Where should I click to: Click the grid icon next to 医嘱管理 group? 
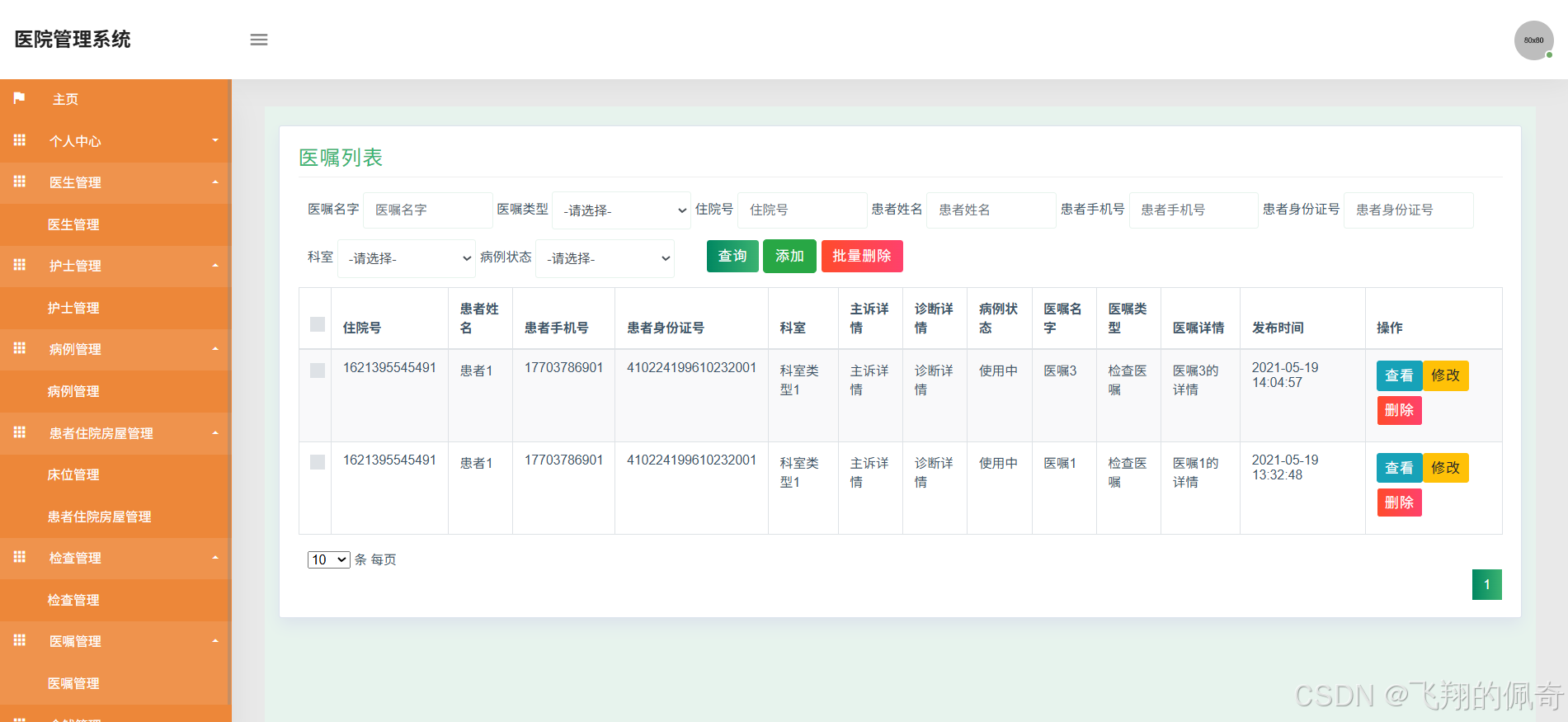[x=20, y=640]
